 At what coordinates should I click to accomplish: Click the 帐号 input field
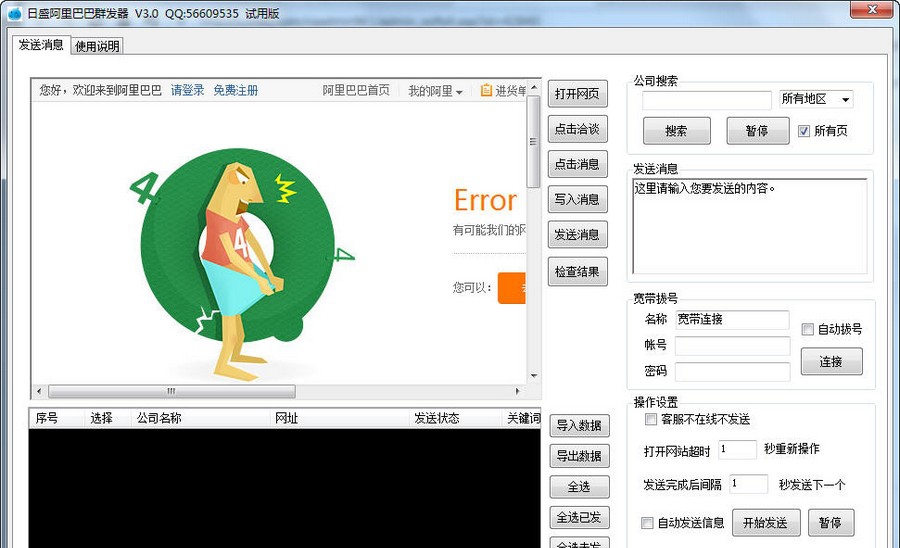[732, 346]
